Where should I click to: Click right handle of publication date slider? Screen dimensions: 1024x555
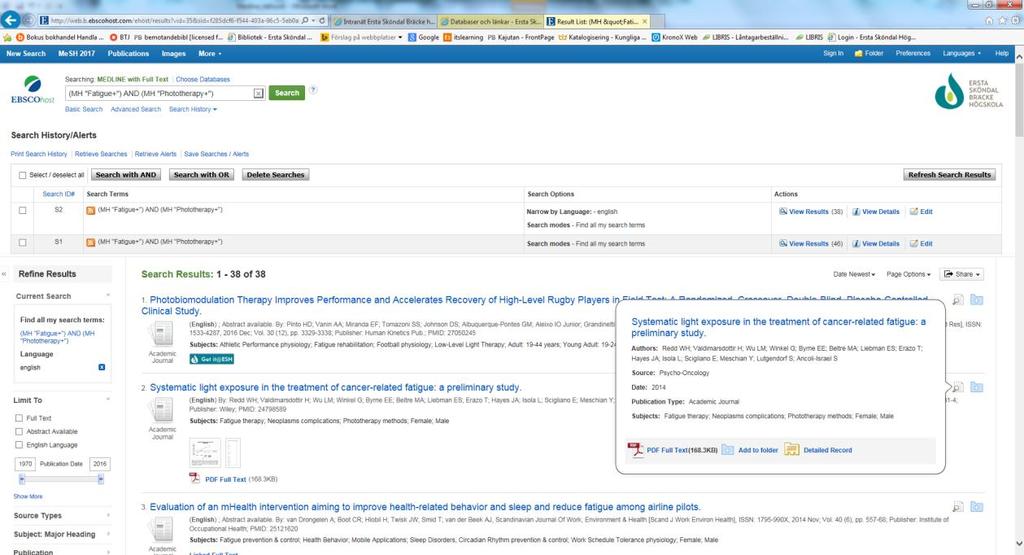tap(101, 479)
